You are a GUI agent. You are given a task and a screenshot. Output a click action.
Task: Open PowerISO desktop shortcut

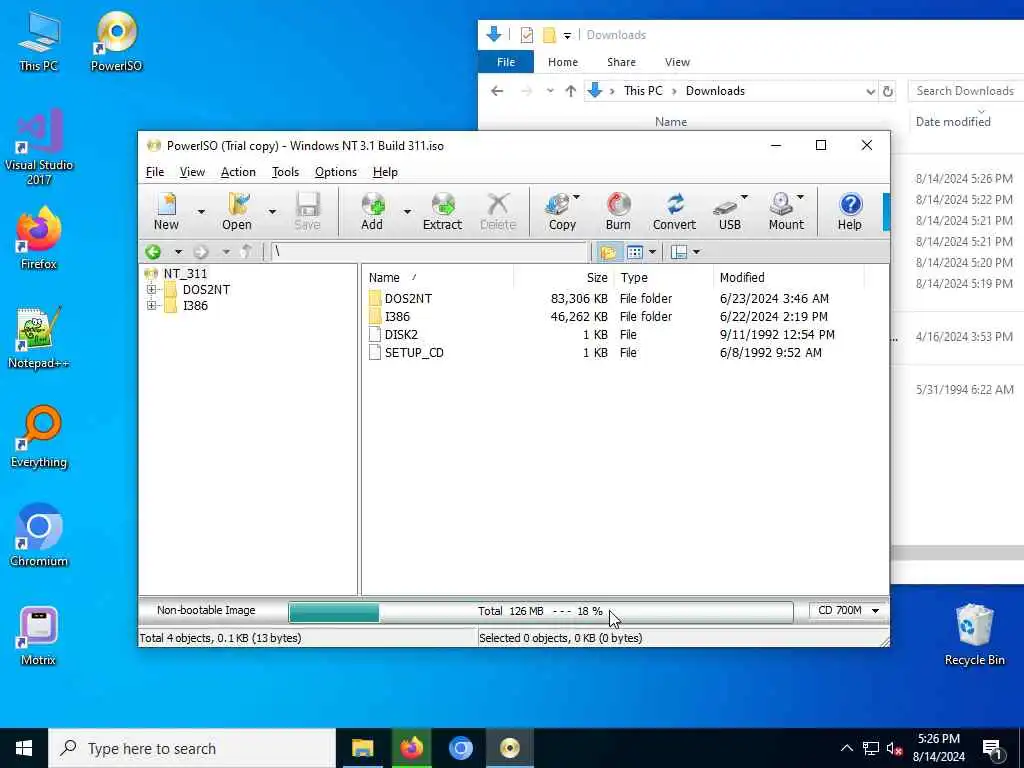[x=116, y=40]
